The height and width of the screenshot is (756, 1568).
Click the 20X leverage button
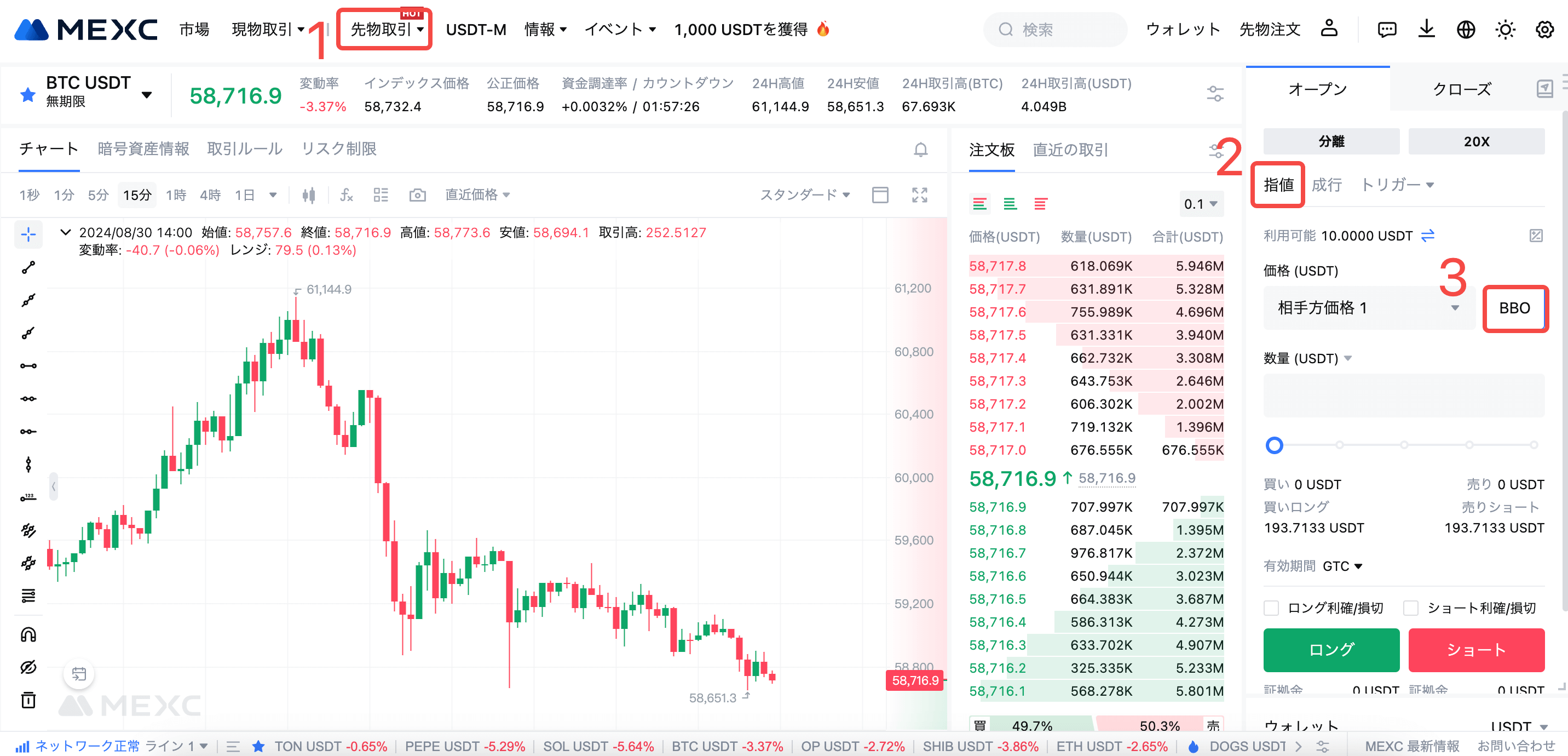[1476, 141]
